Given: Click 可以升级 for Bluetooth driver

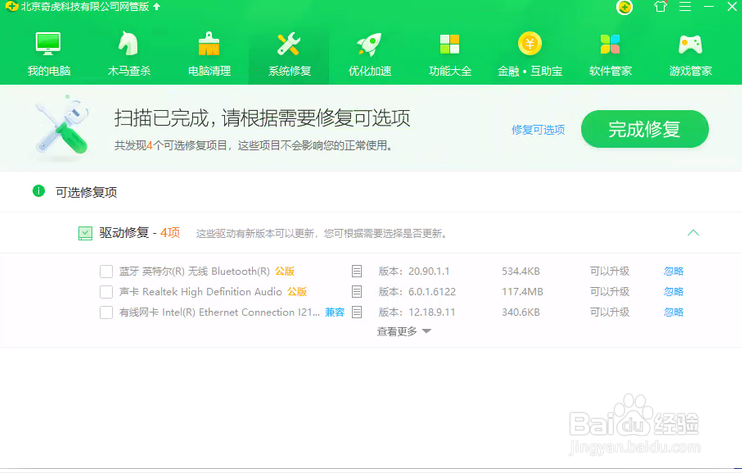Looking at the screenshot, I should coord(610,271).
